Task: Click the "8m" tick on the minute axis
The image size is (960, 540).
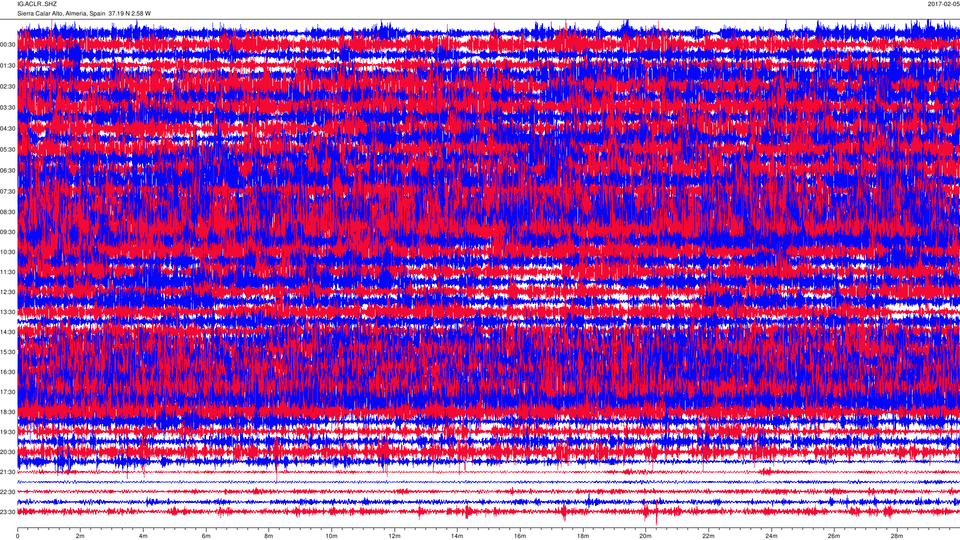Action: click(269, 536)
